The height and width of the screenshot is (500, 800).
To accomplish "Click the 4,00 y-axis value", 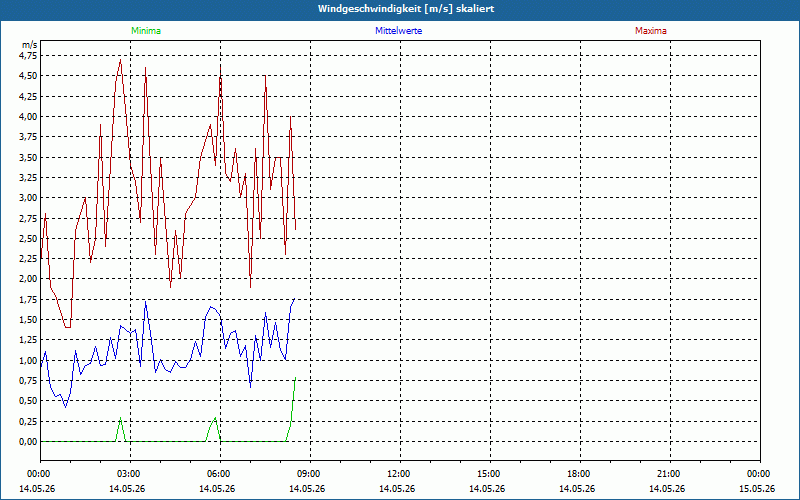I will (x=28, y=116).
